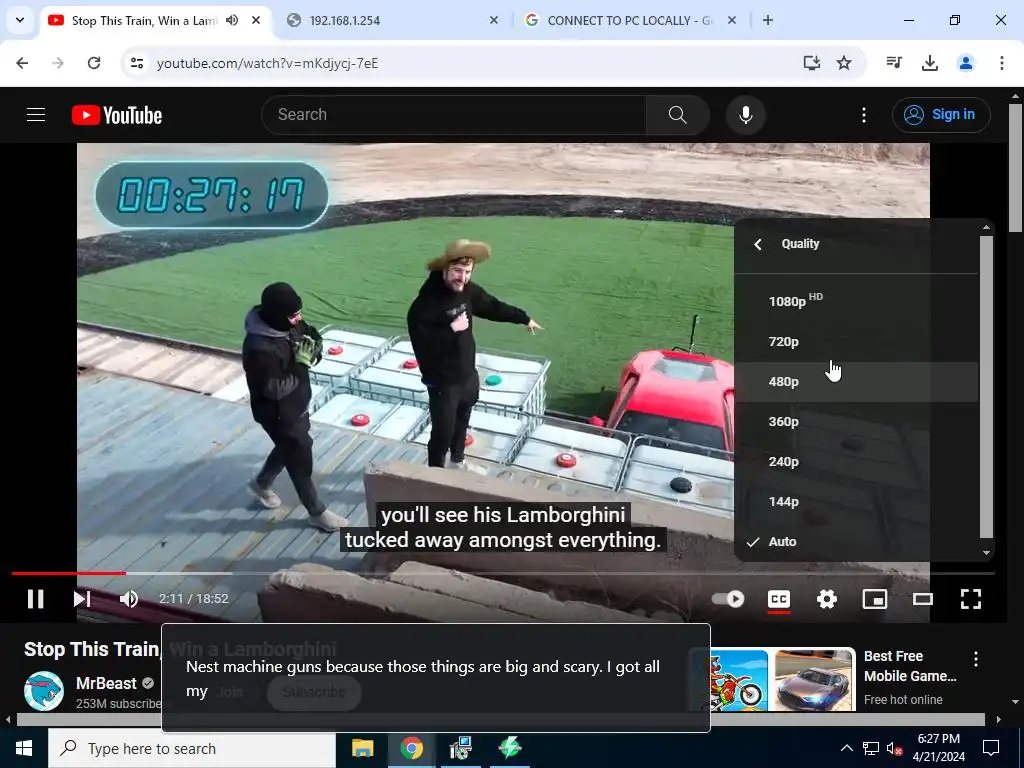Screen dimensions: 1024x768
Task: Open ad options three-dot menu
Action: 976,659
